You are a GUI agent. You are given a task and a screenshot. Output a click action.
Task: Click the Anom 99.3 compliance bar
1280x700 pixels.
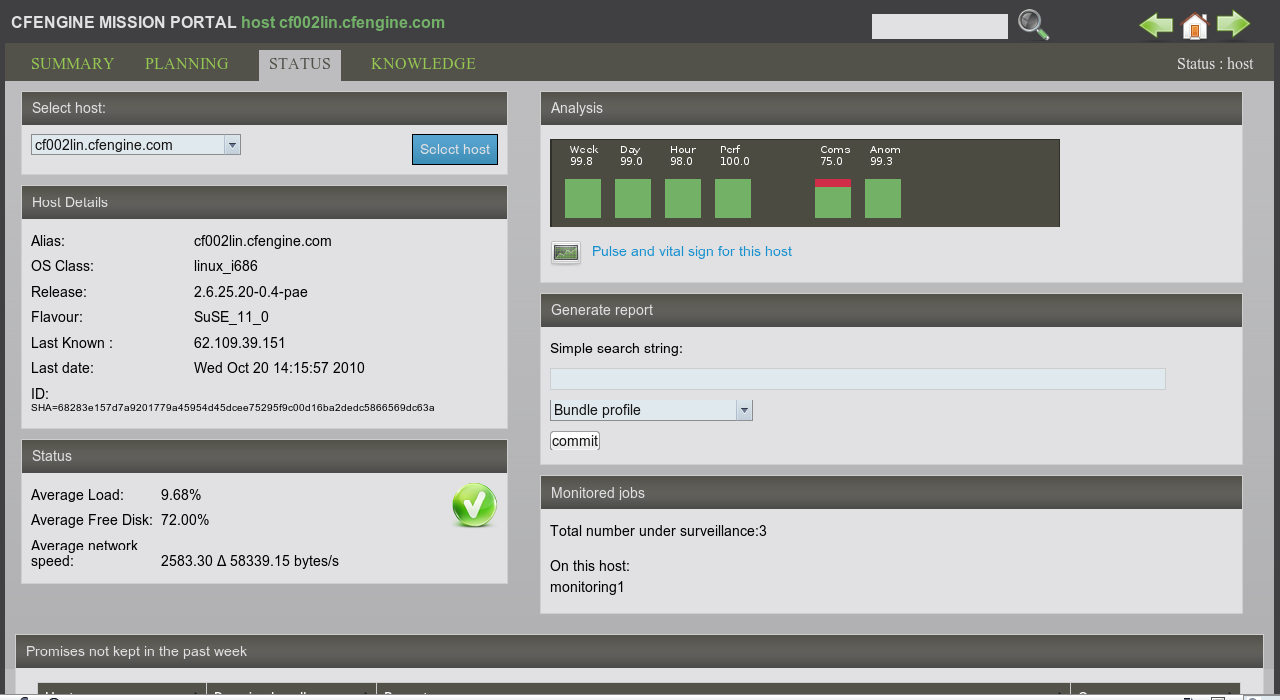click(x=883, y=198)
